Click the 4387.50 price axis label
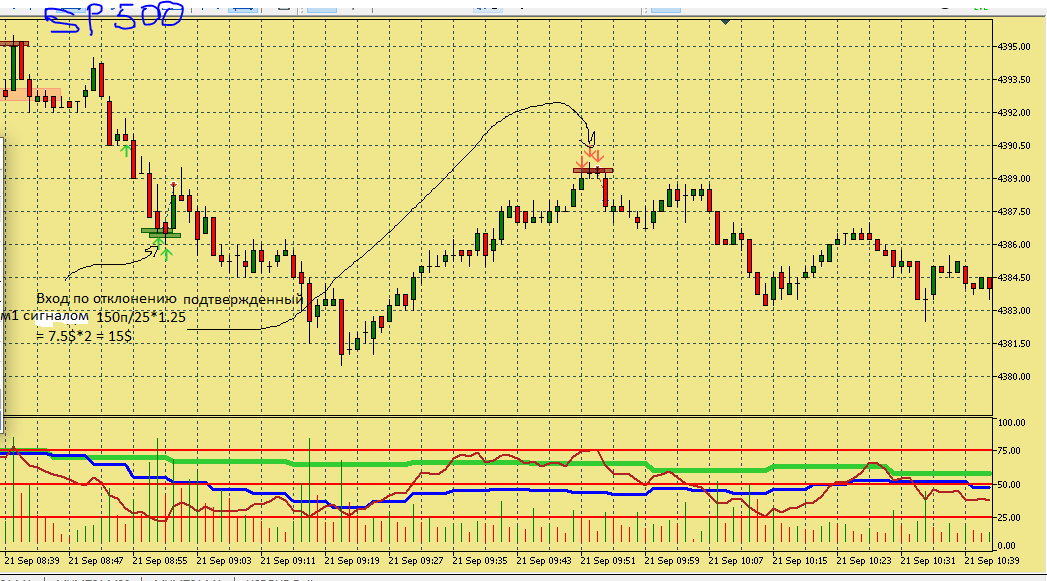Screen dimensions: 1047x581 click(1014, 212)
